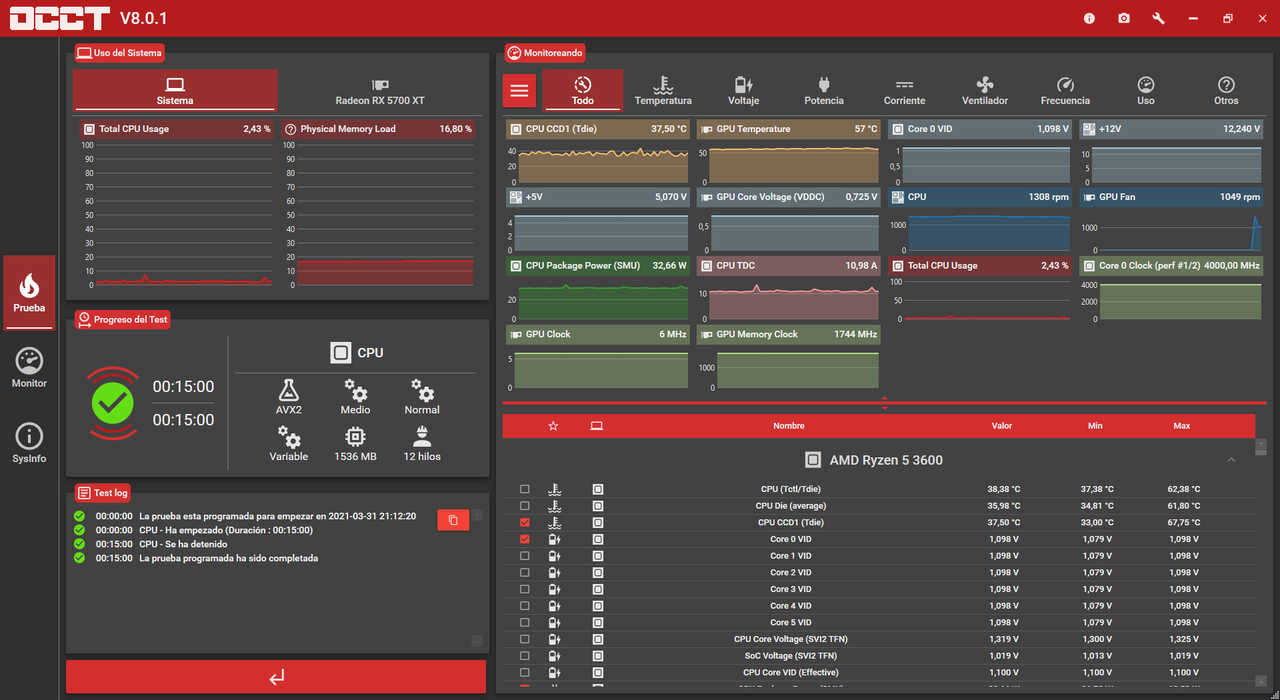
Task: Click the hamburger menu in Monitoreando
Action: (519, 90)
